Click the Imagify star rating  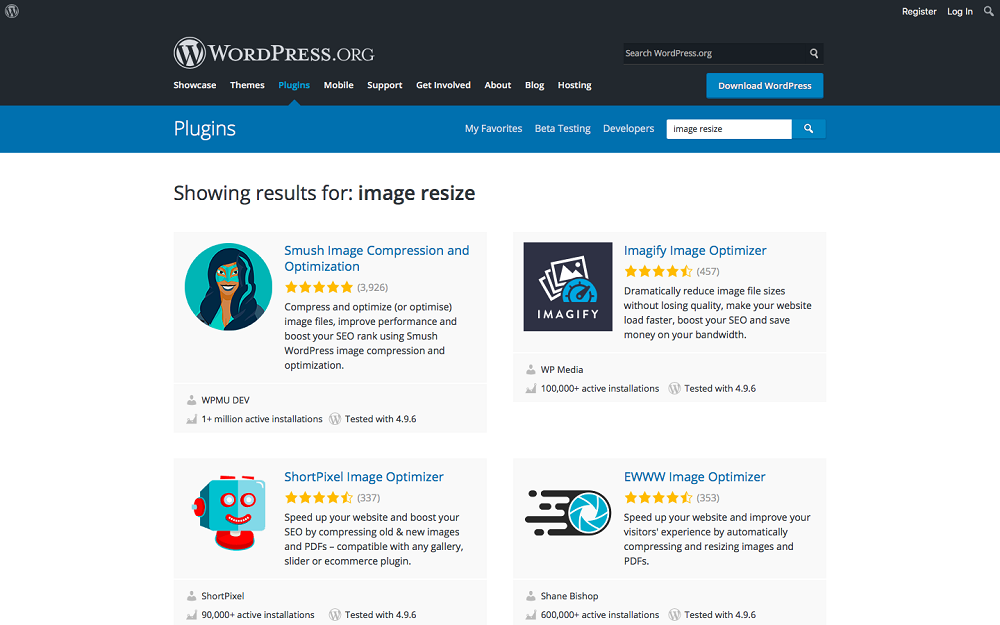click(658, 271)
